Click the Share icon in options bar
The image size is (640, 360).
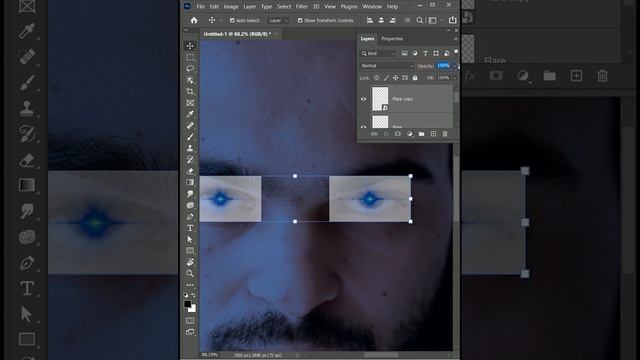453,20
